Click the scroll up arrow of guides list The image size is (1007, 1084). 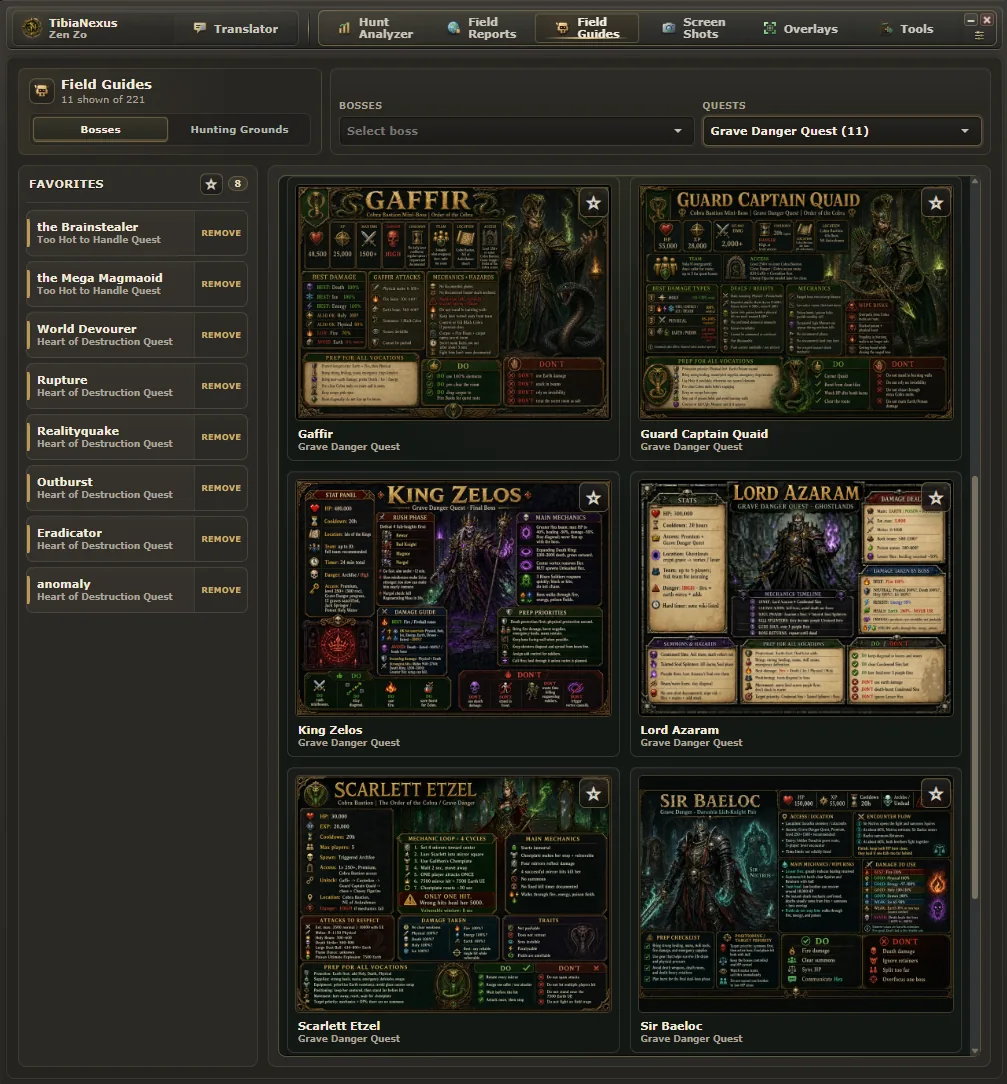click(x=975, y=181)
